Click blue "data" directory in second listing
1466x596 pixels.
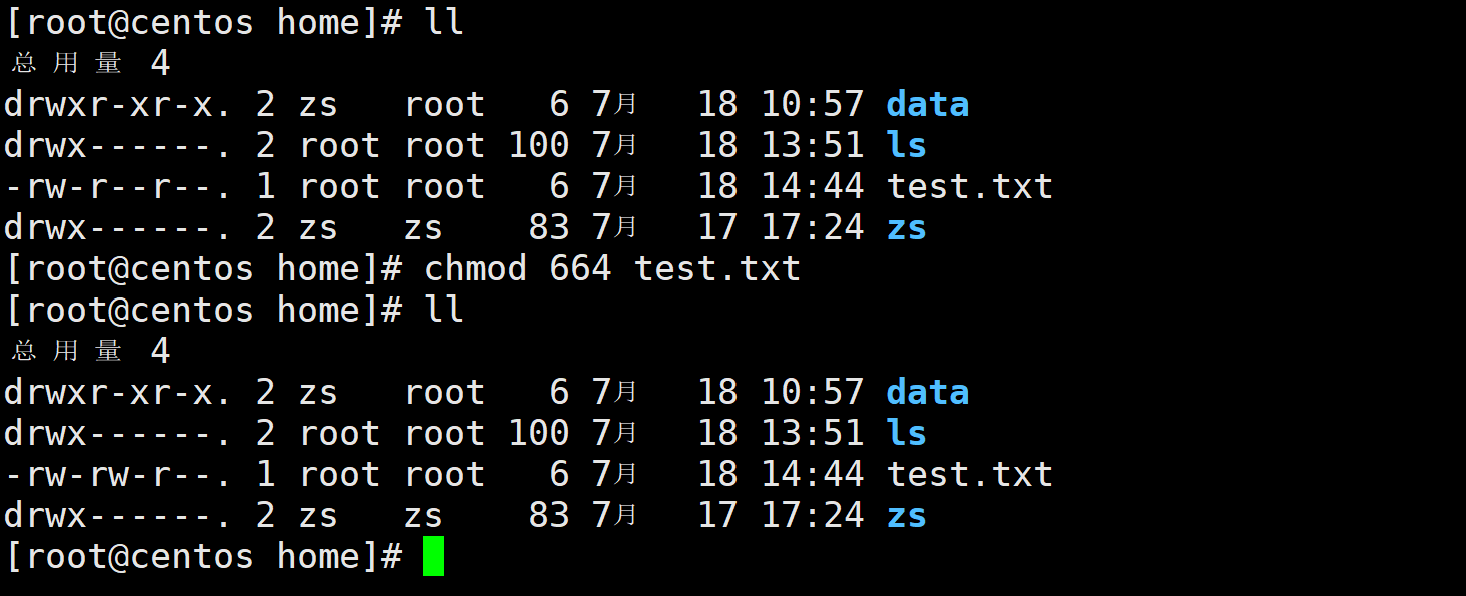(927, 392)
